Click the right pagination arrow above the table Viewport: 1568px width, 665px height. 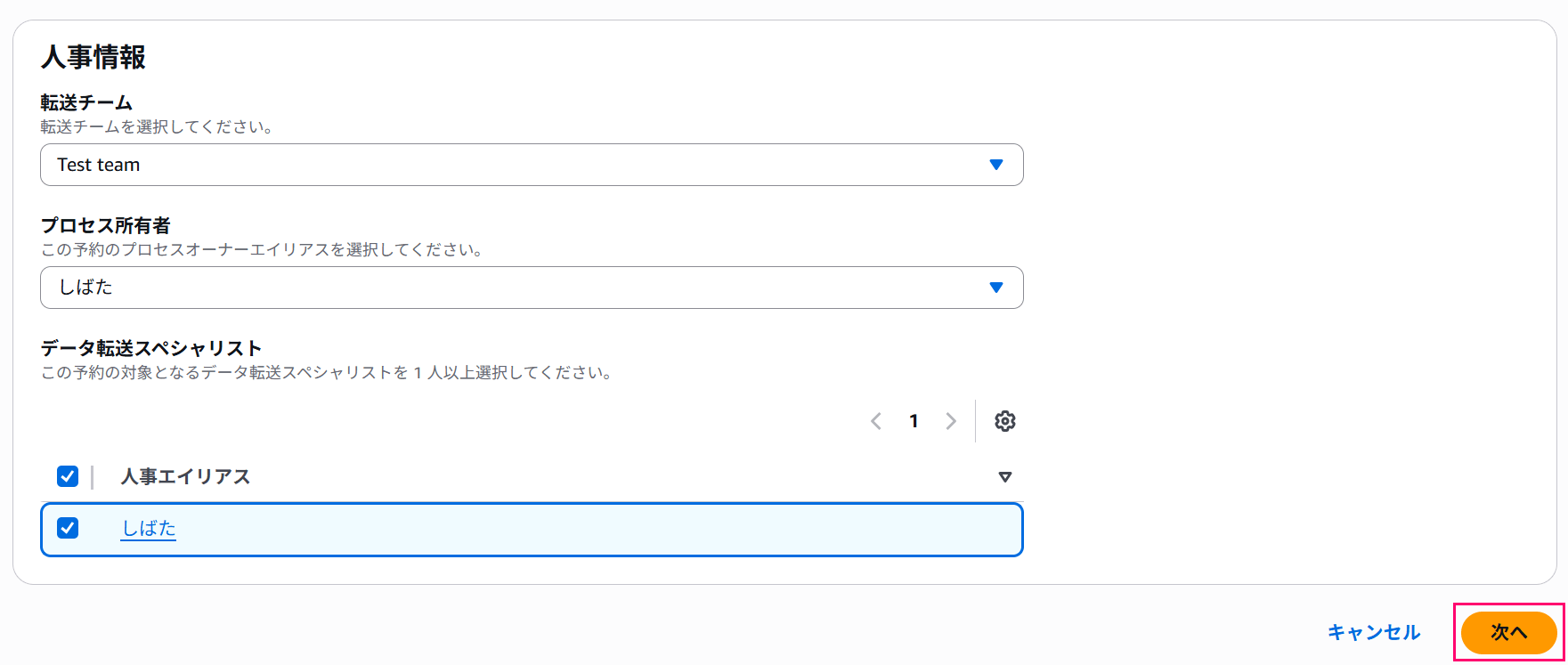951,421
